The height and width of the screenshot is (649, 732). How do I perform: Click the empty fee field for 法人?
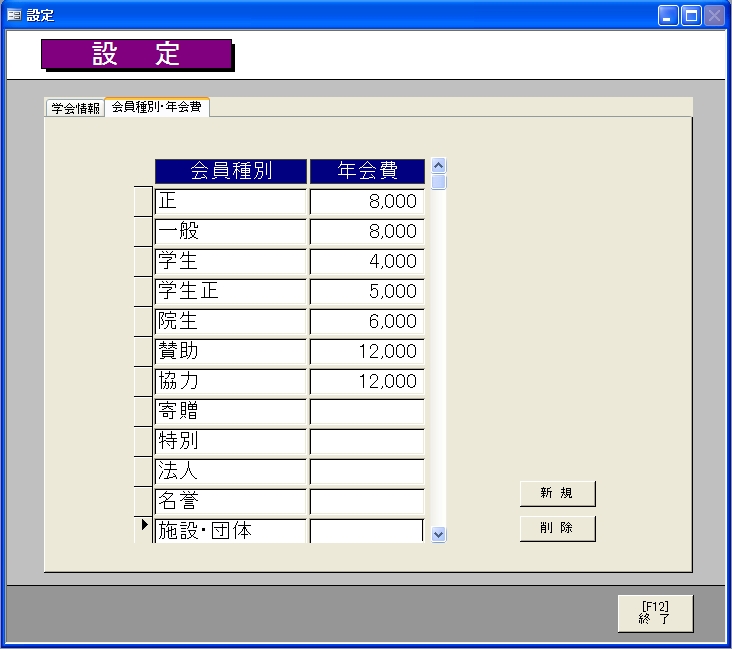coord(367,471)
